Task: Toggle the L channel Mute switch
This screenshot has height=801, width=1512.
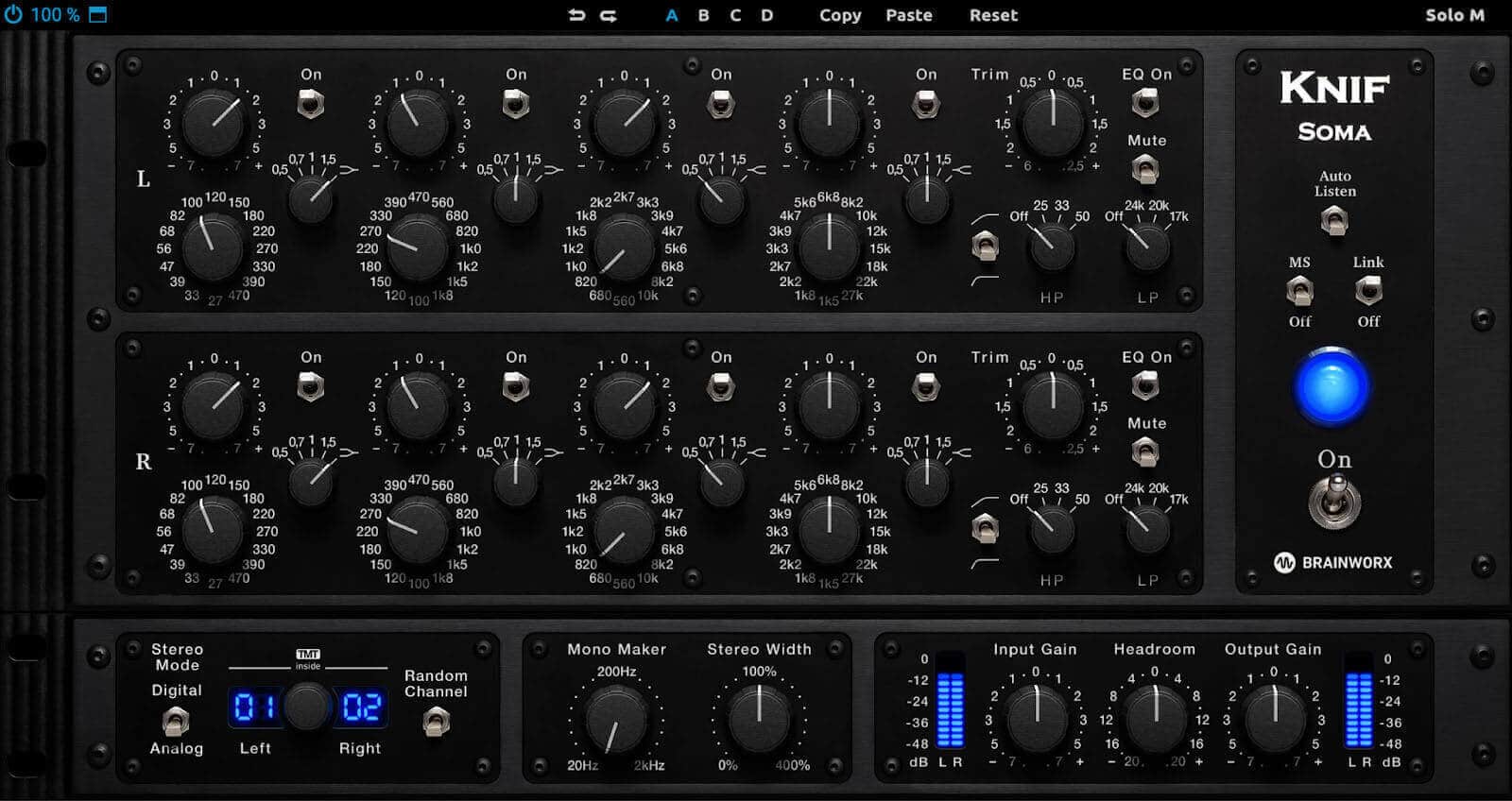Action: pos(1145,170)
